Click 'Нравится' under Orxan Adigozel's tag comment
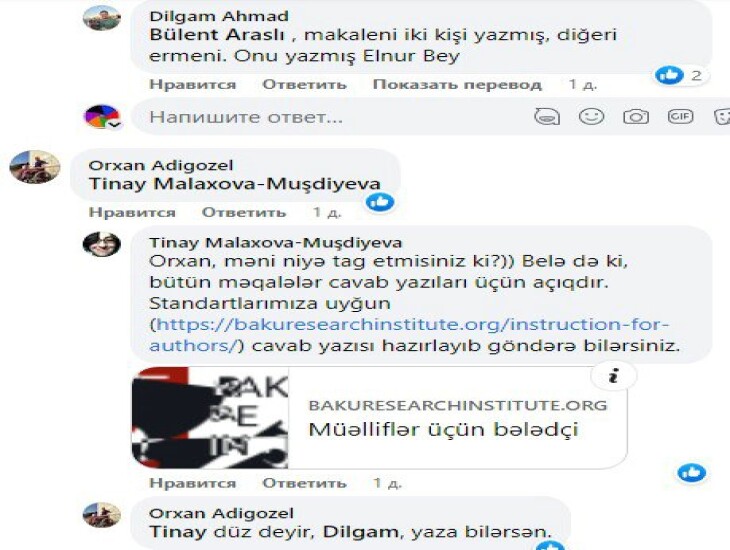Viewport: 730px width, 550px height. click(132, 212)
